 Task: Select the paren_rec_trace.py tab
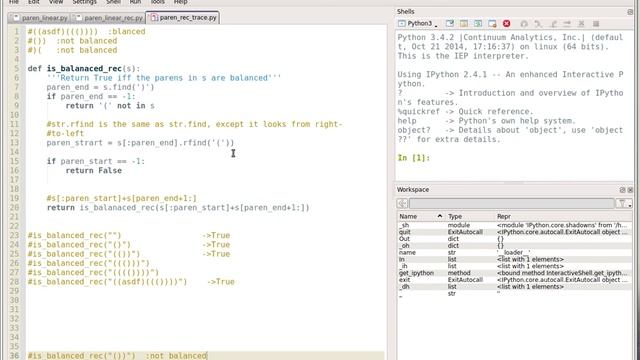point(183,18)
